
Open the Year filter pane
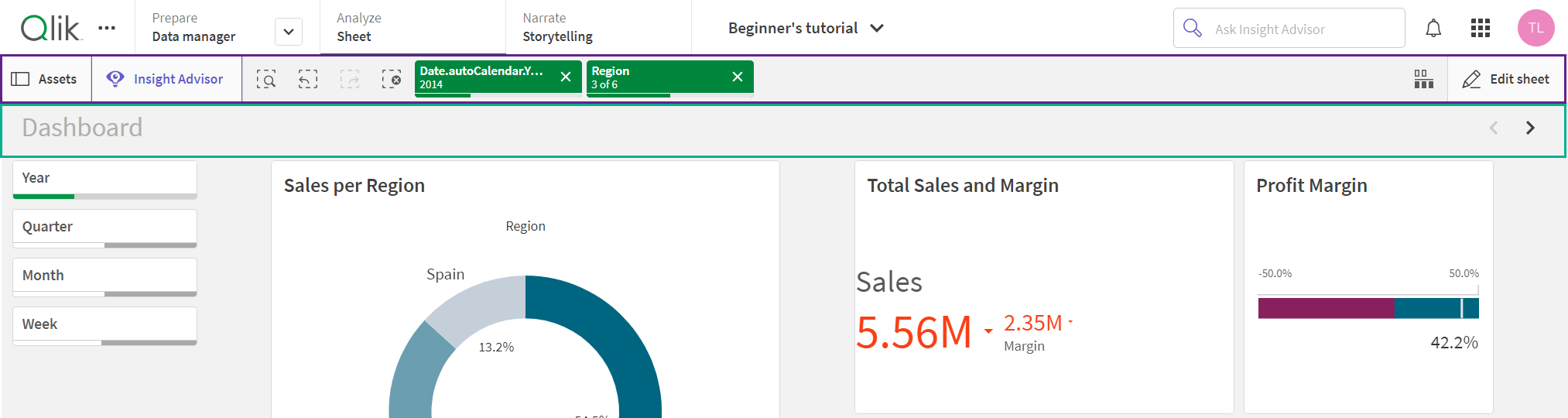pos(104,179)
